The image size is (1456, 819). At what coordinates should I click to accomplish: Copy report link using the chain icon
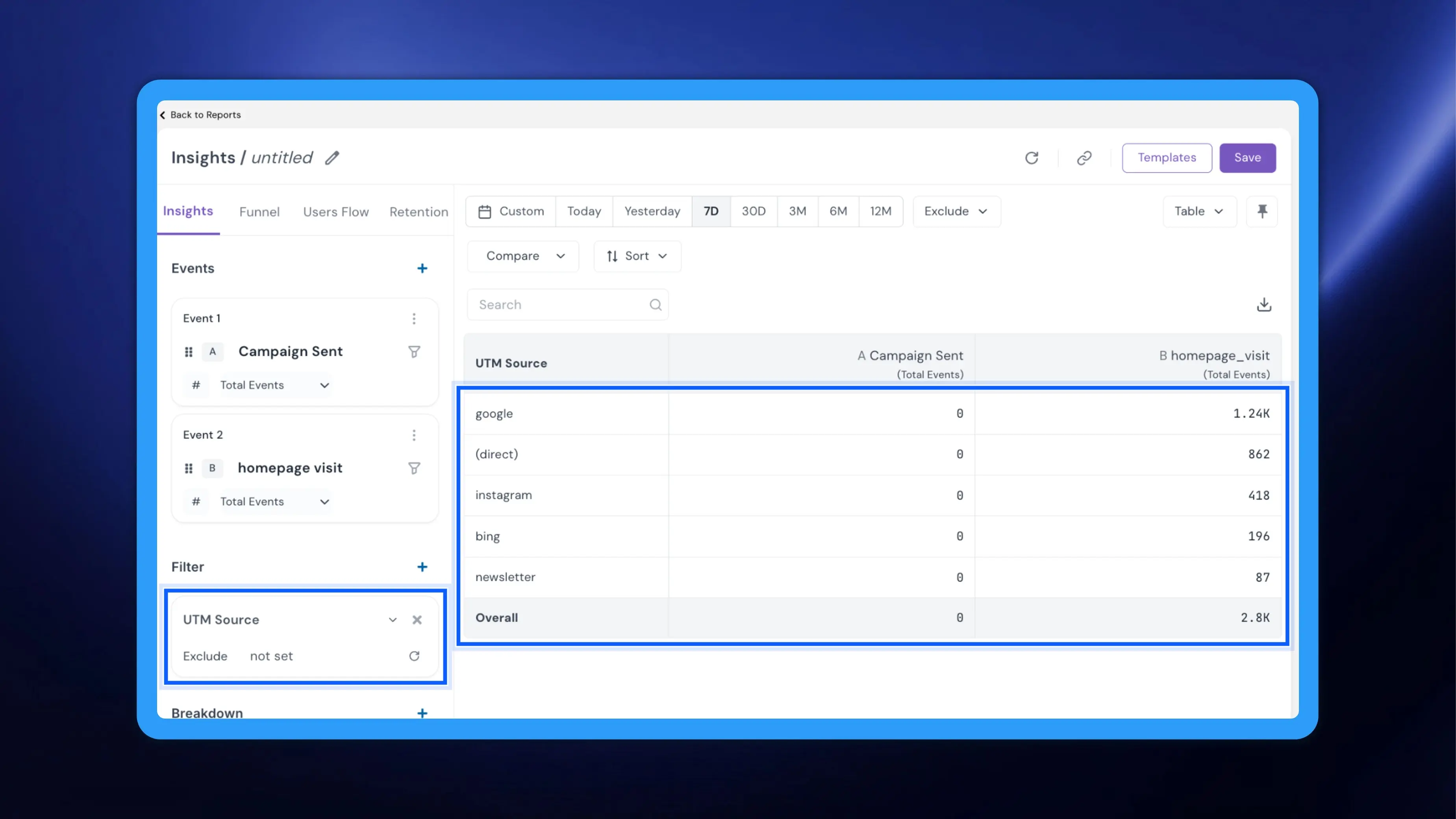click(x=1084, y=157)
